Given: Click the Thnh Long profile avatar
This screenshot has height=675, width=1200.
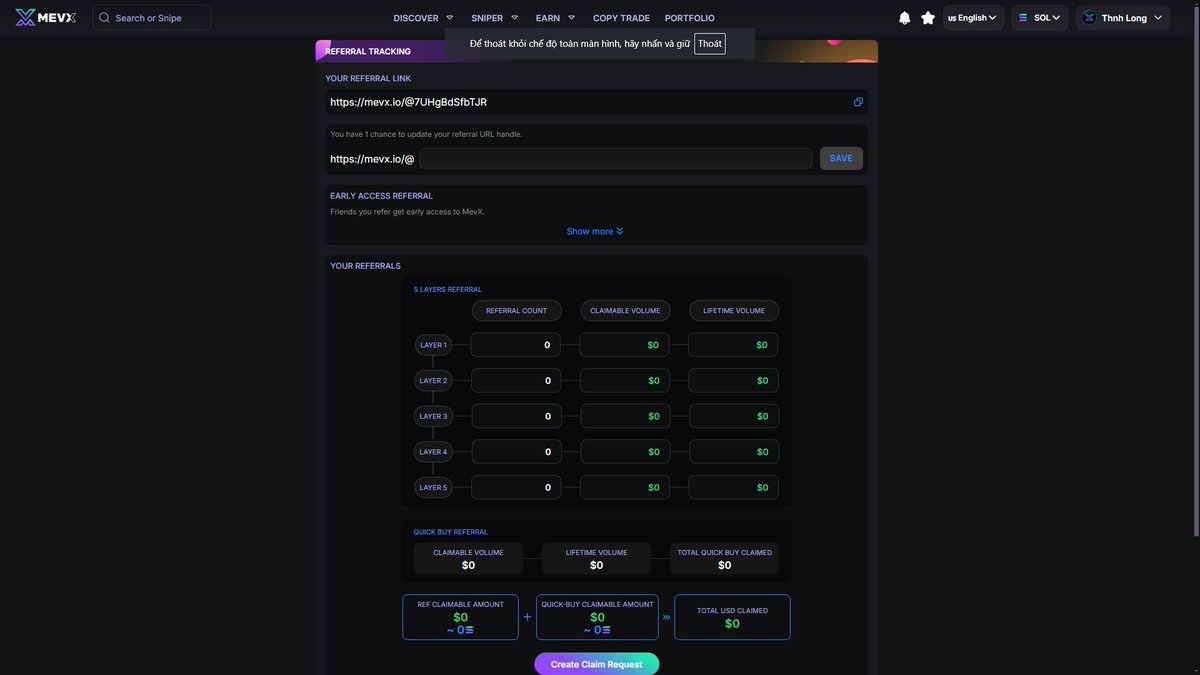Looking at the screenshot, I should pos(1089,18).
